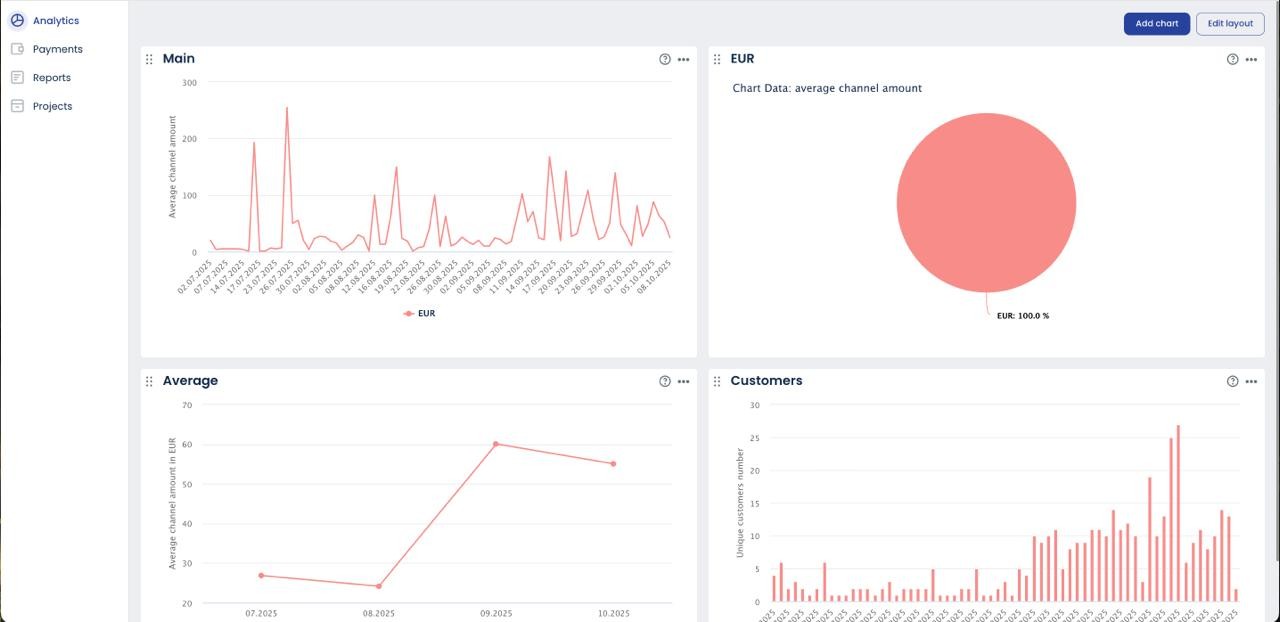Open the Reports section
The width and height of the screenshot is (1280, 622).
click(52, 77)
